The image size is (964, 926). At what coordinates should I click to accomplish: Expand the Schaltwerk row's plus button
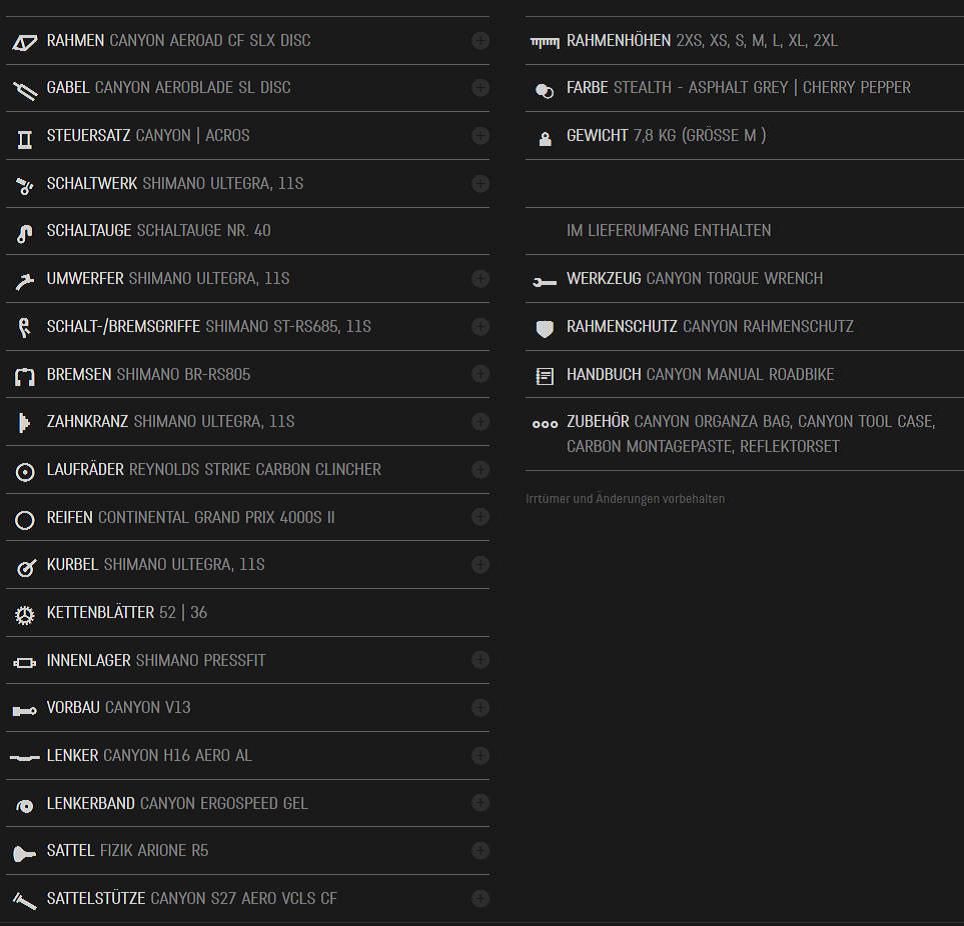point(480,183)
